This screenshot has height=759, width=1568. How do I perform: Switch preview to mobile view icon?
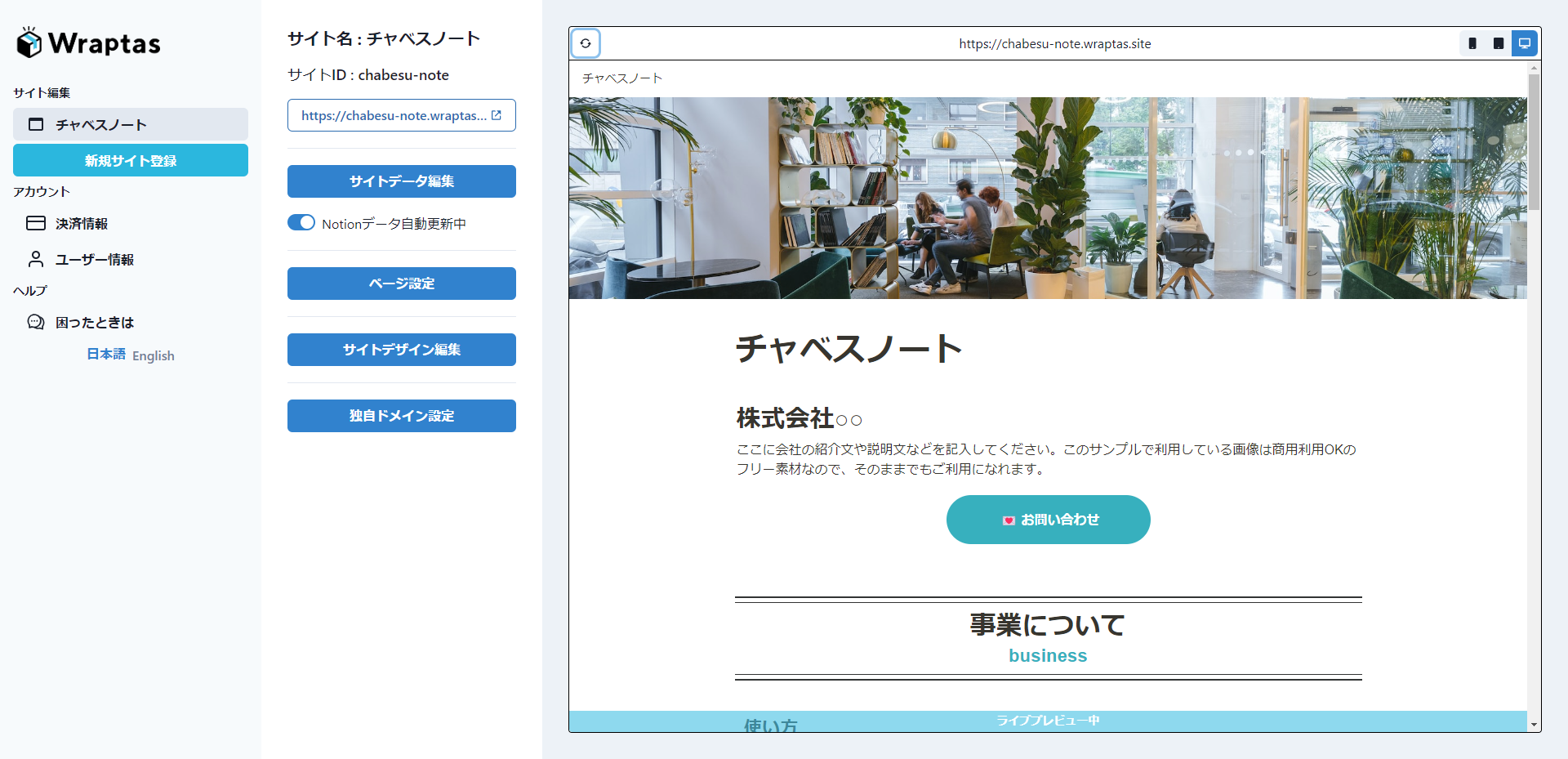coord(1472,43)
